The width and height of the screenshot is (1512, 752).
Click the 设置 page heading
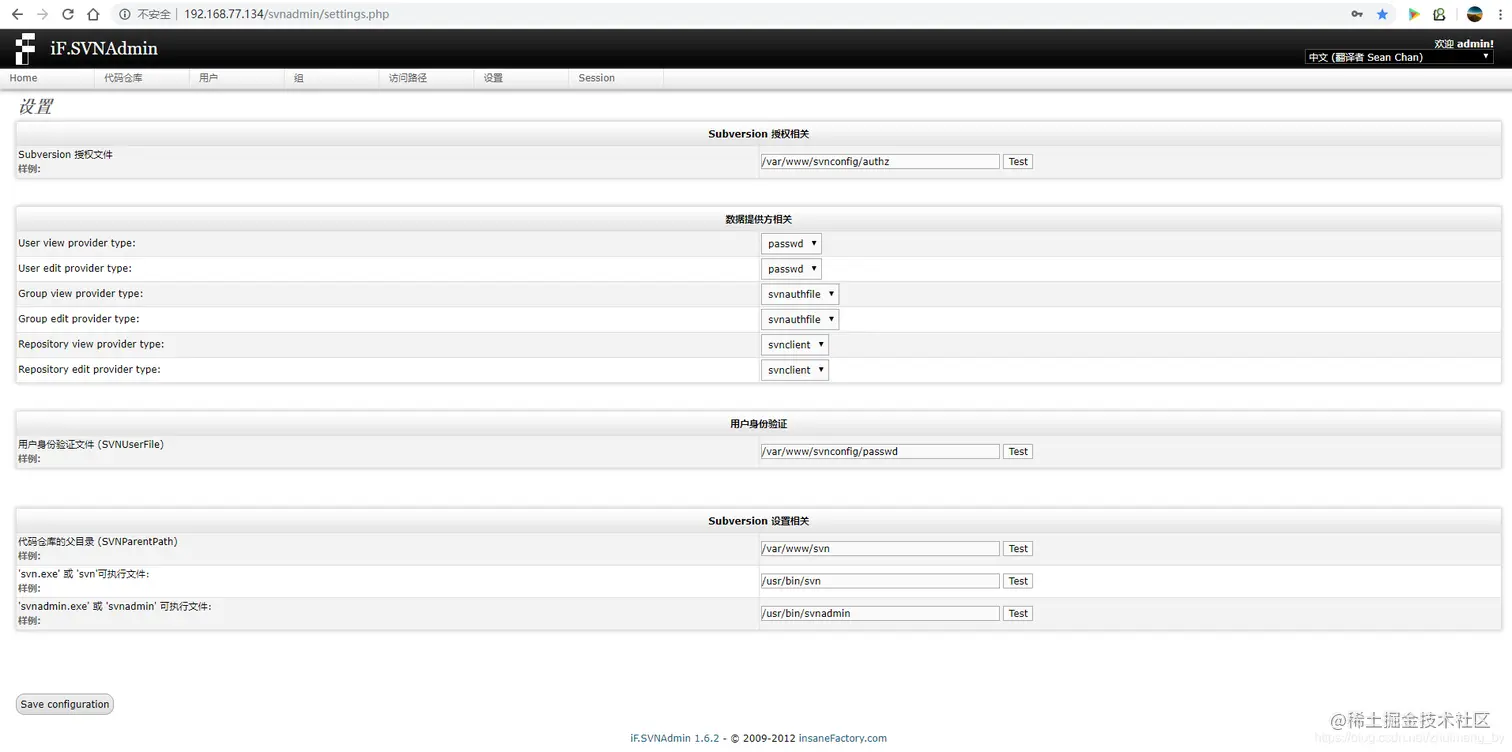36,106
